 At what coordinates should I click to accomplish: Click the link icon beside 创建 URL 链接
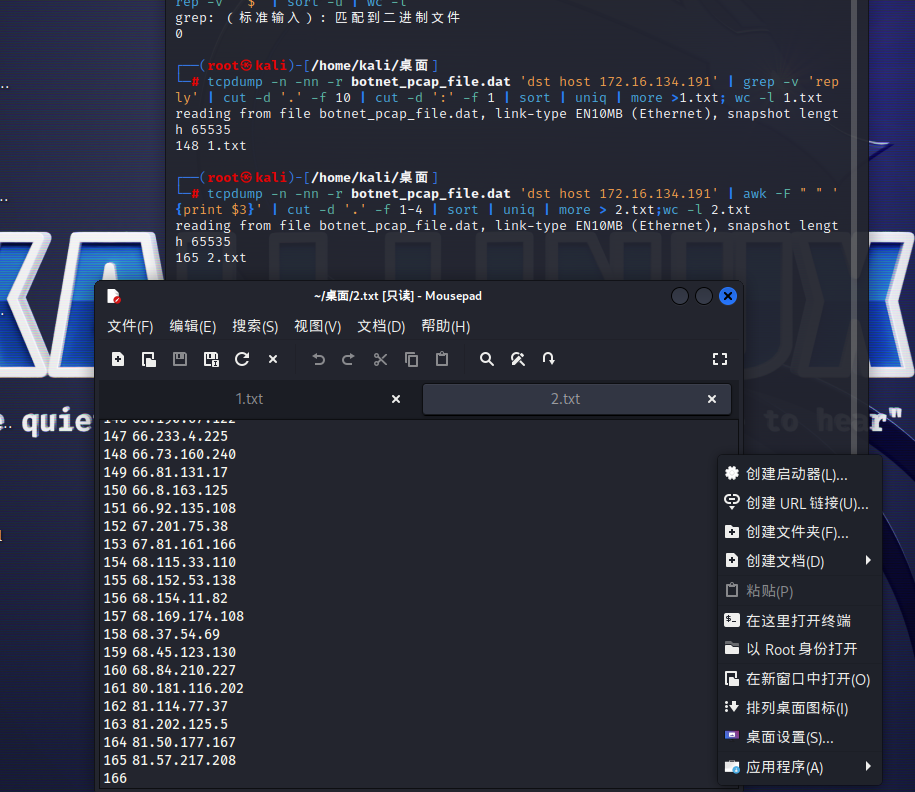[x=732, y=502]
